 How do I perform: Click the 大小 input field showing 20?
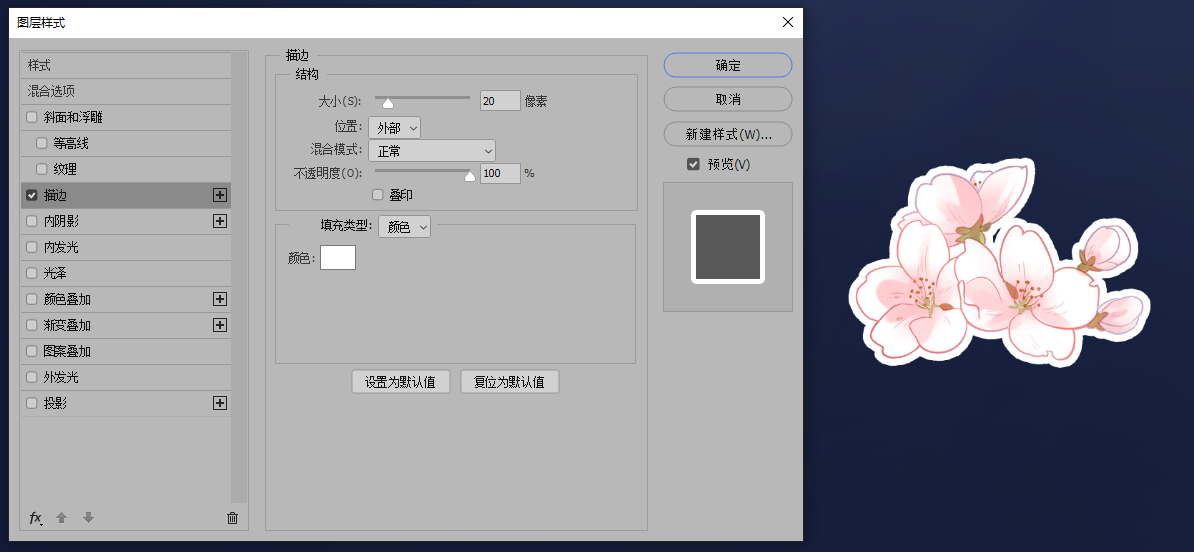coord(500,101)
